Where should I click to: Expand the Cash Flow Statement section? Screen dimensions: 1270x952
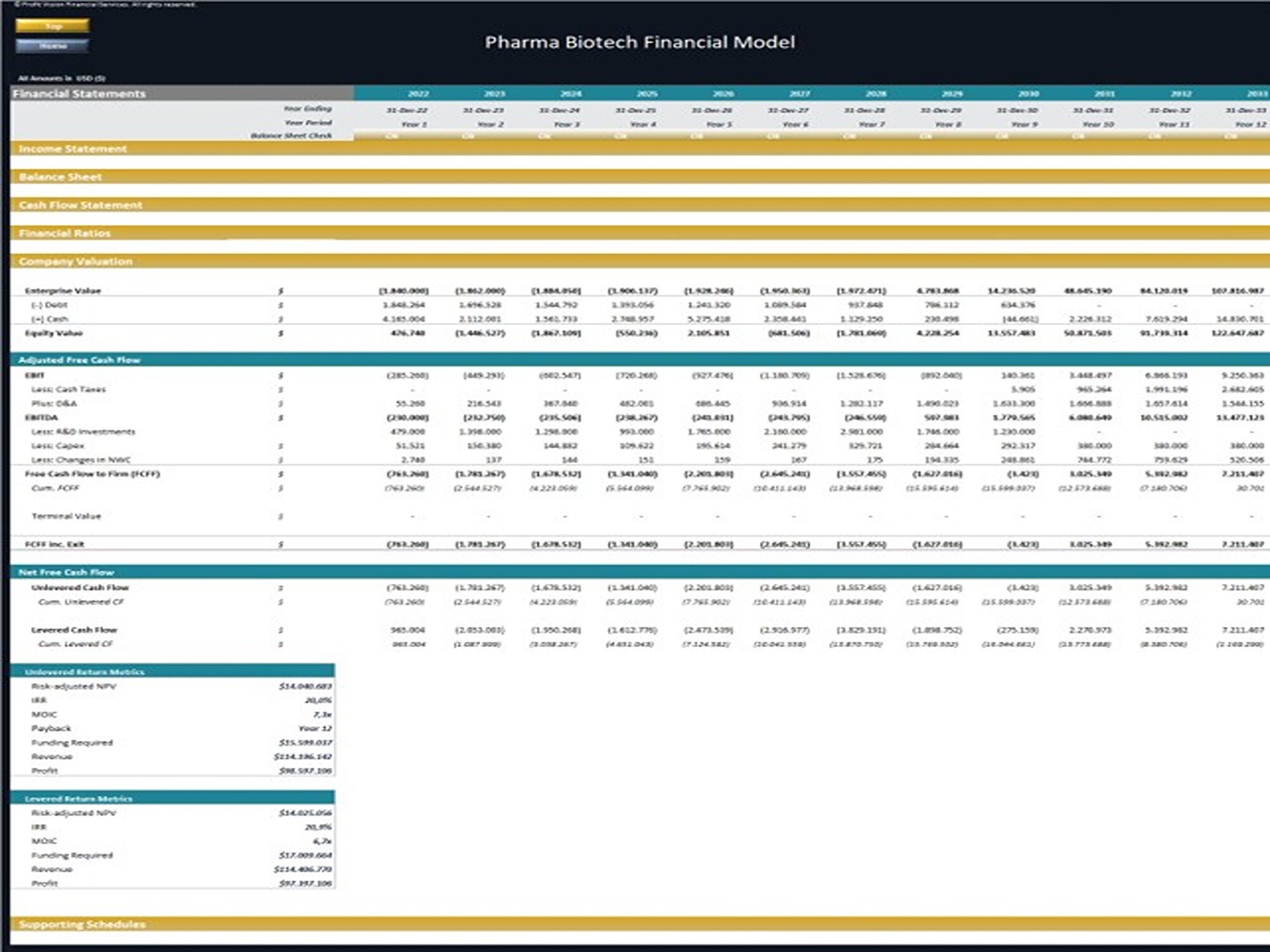(x=79, y=205)
